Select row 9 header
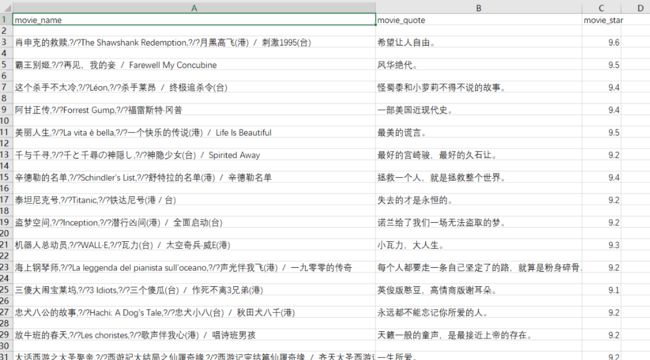The height and width of the screenshot is (360, 650). [6, 109]
